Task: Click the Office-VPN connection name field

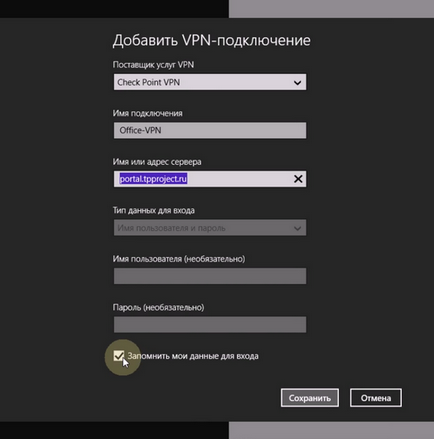Action: 210,130
